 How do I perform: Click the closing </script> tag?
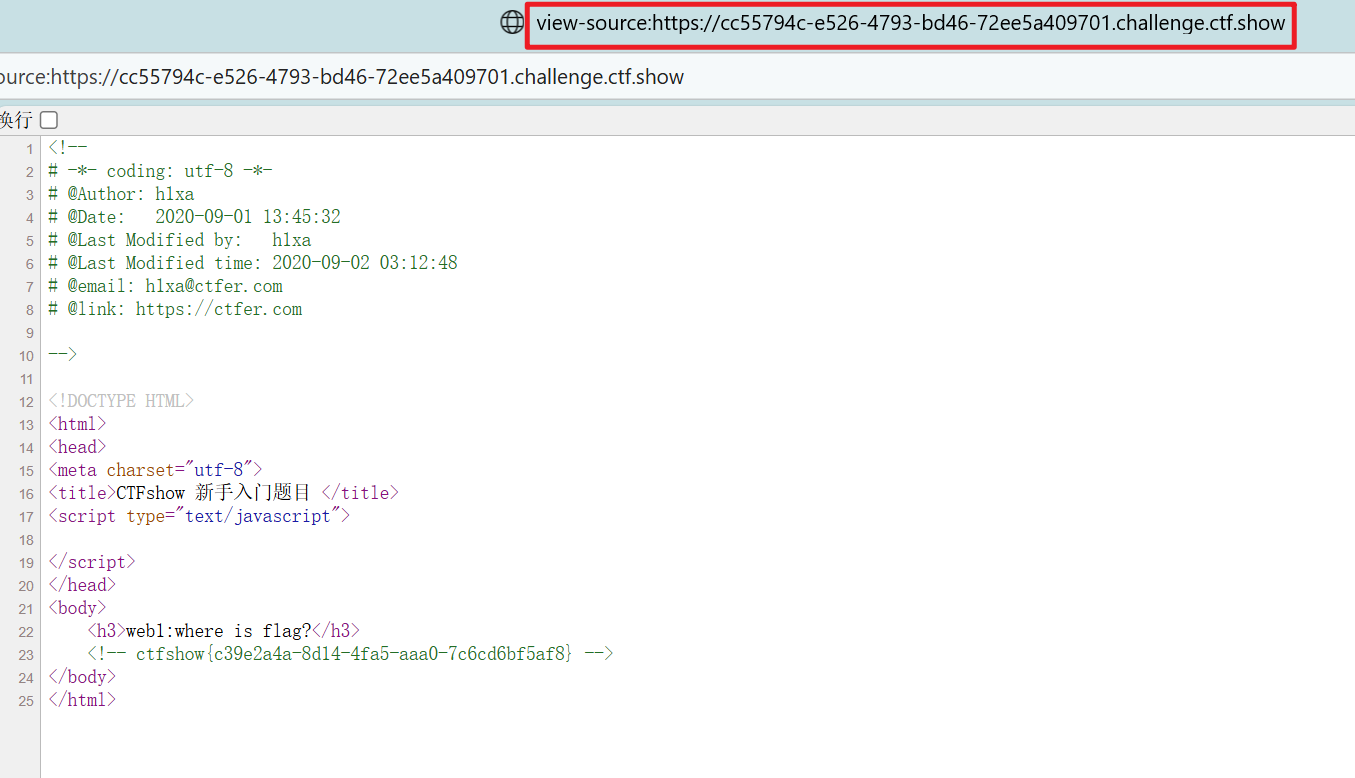tap(92, 562)
